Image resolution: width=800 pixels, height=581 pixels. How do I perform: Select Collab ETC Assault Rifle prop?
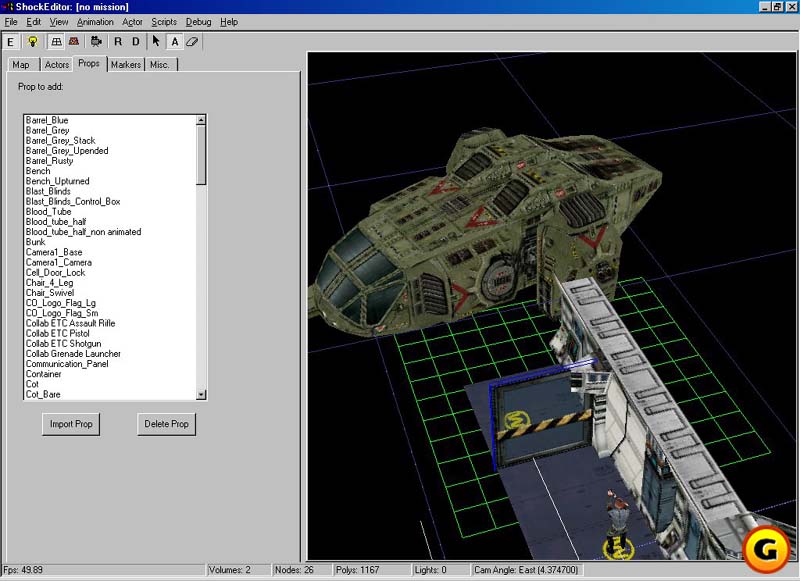point(70,323)
